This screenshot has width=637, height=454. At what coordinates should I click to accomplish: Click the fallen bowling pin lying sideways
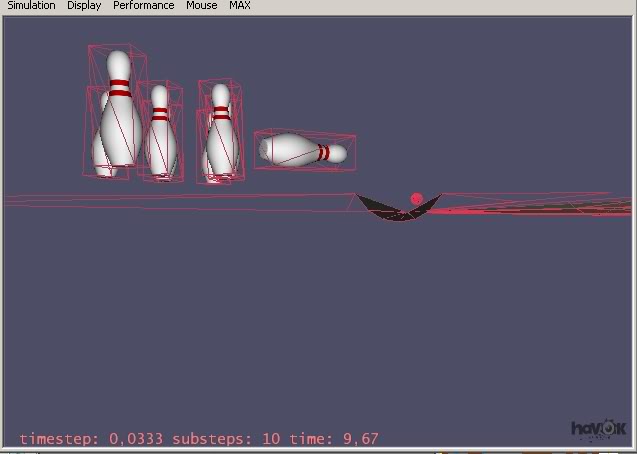click(x=303, y=150)
